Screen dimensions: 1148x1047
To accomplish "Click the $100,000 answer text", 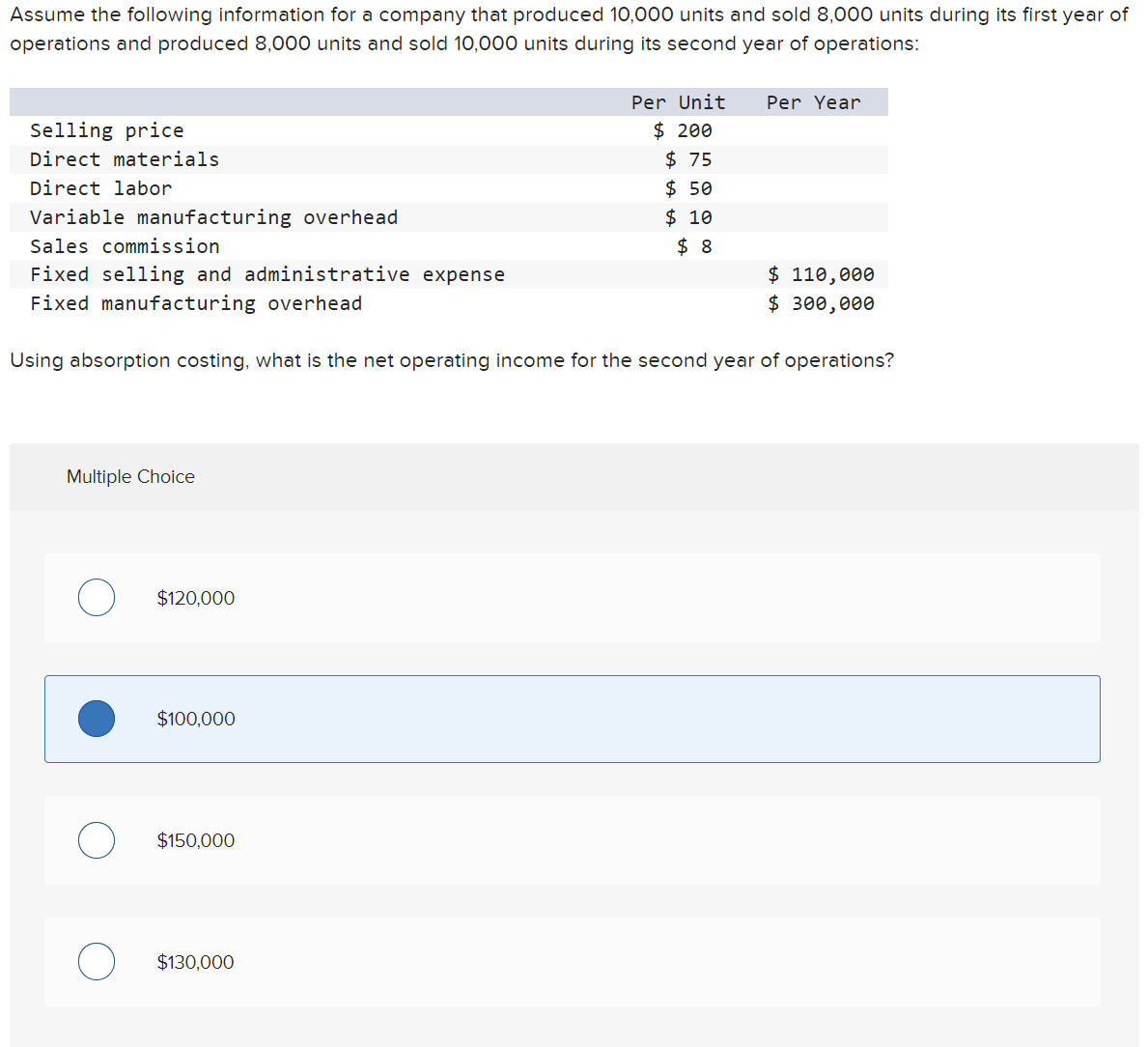I will [x=195, y=719].
